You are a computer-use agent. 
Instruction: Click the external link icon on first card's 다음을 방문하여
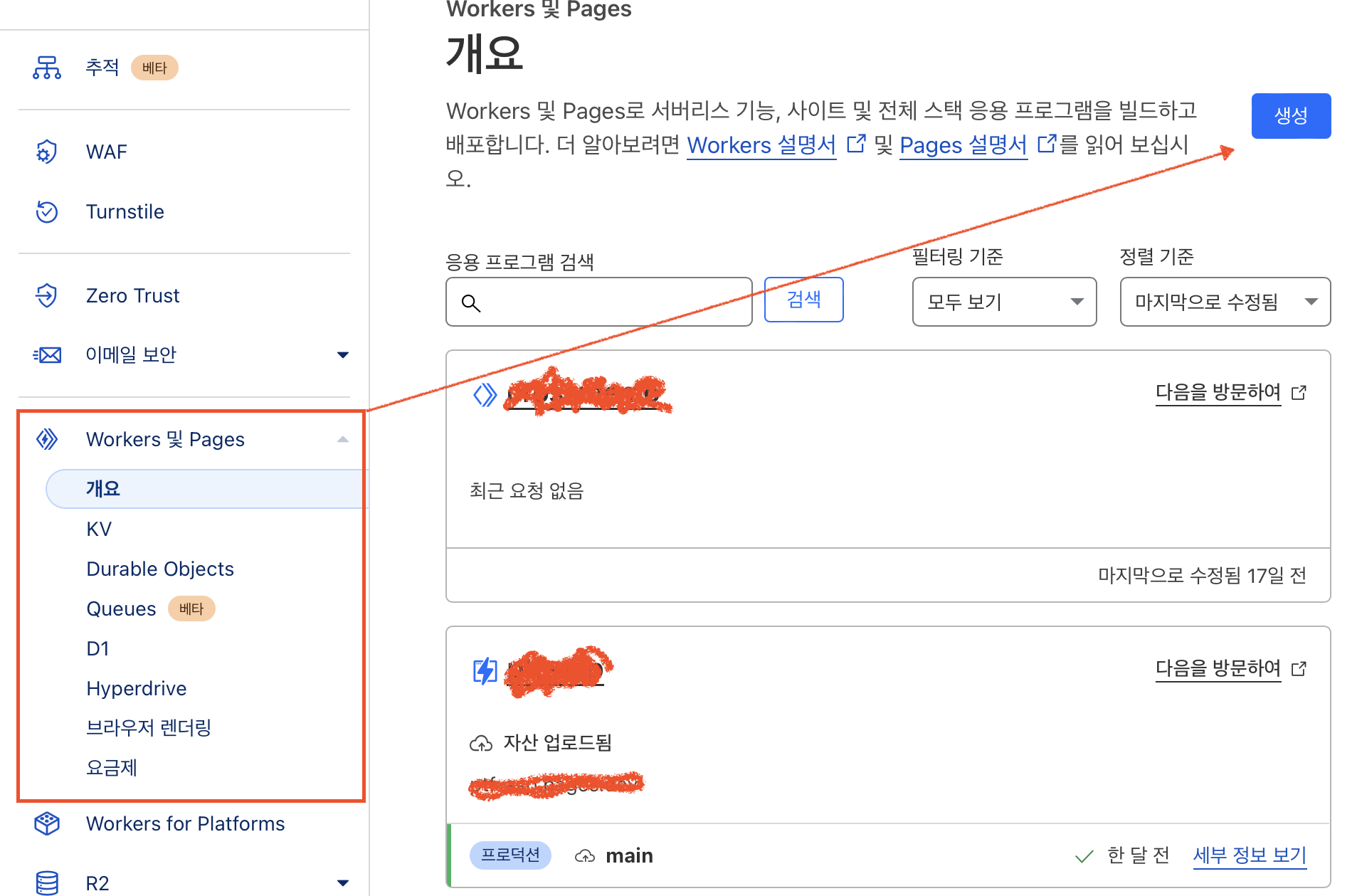tap(1299, 393)
